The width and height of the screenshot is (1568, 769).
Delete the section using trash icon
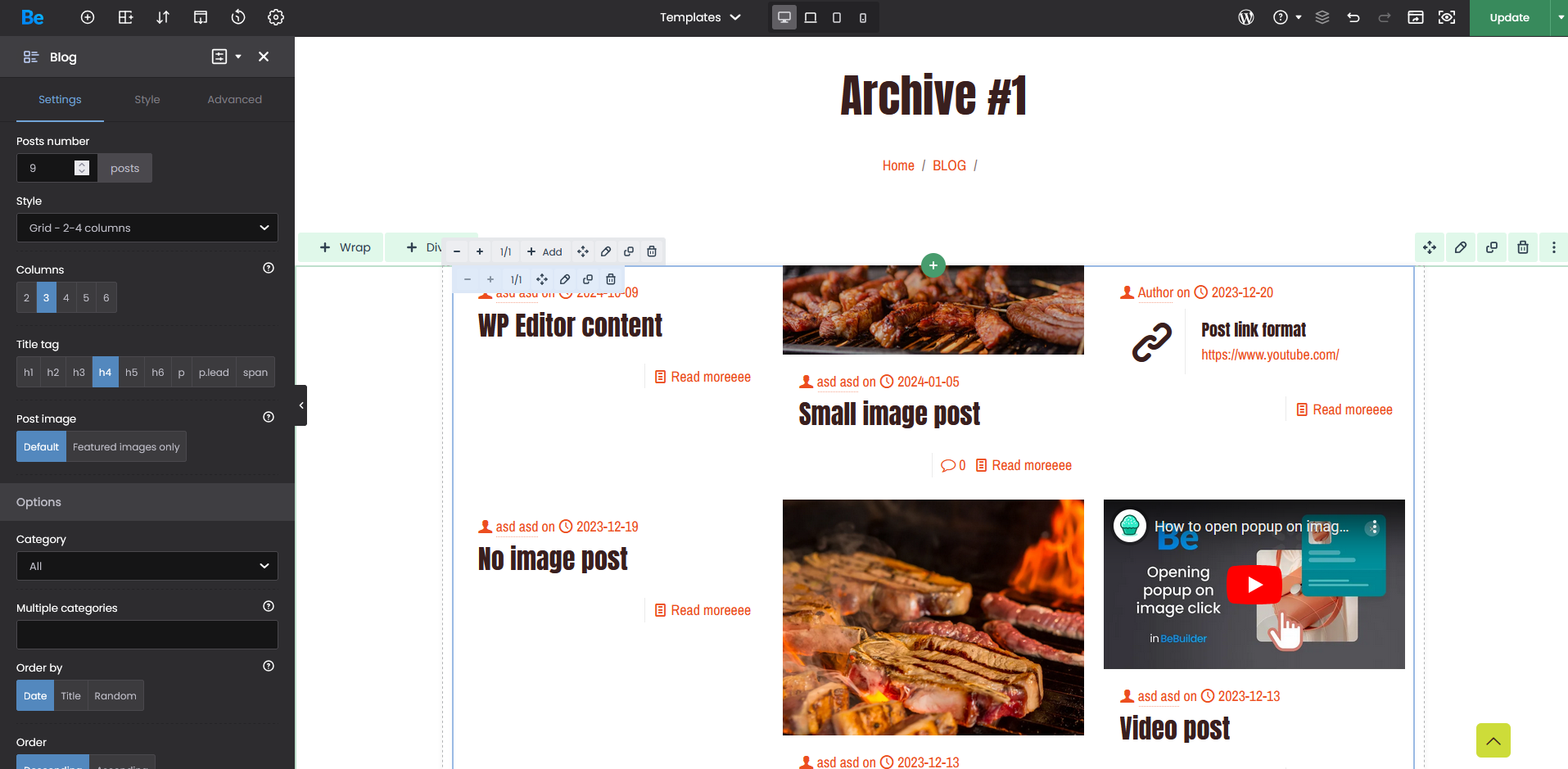pos(1523,247)
